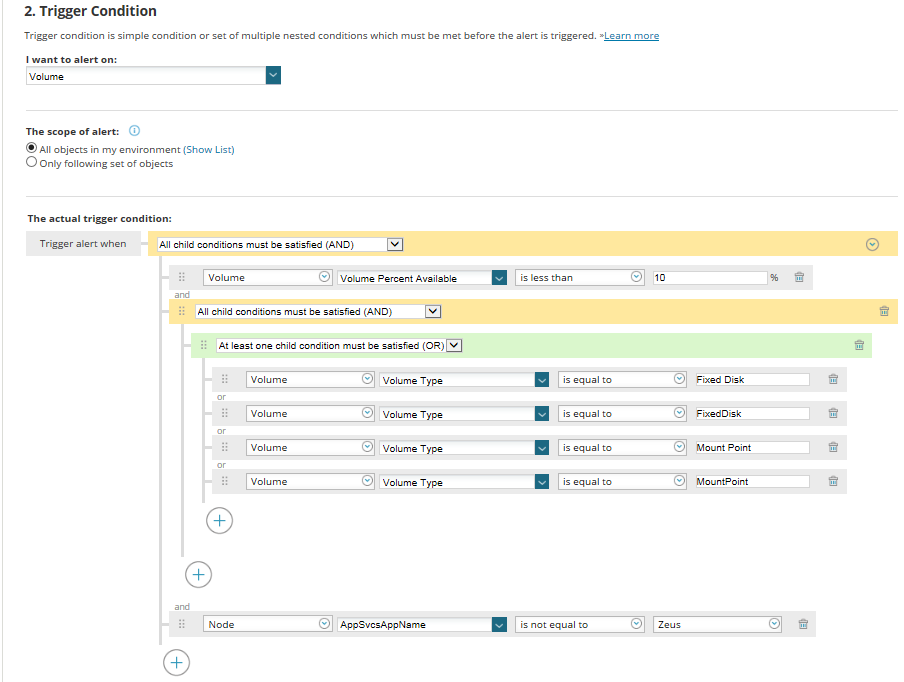The height and width of the screenshot is (682, 904).
Task: Delete the green OR condition group
Action: [859, 346]
